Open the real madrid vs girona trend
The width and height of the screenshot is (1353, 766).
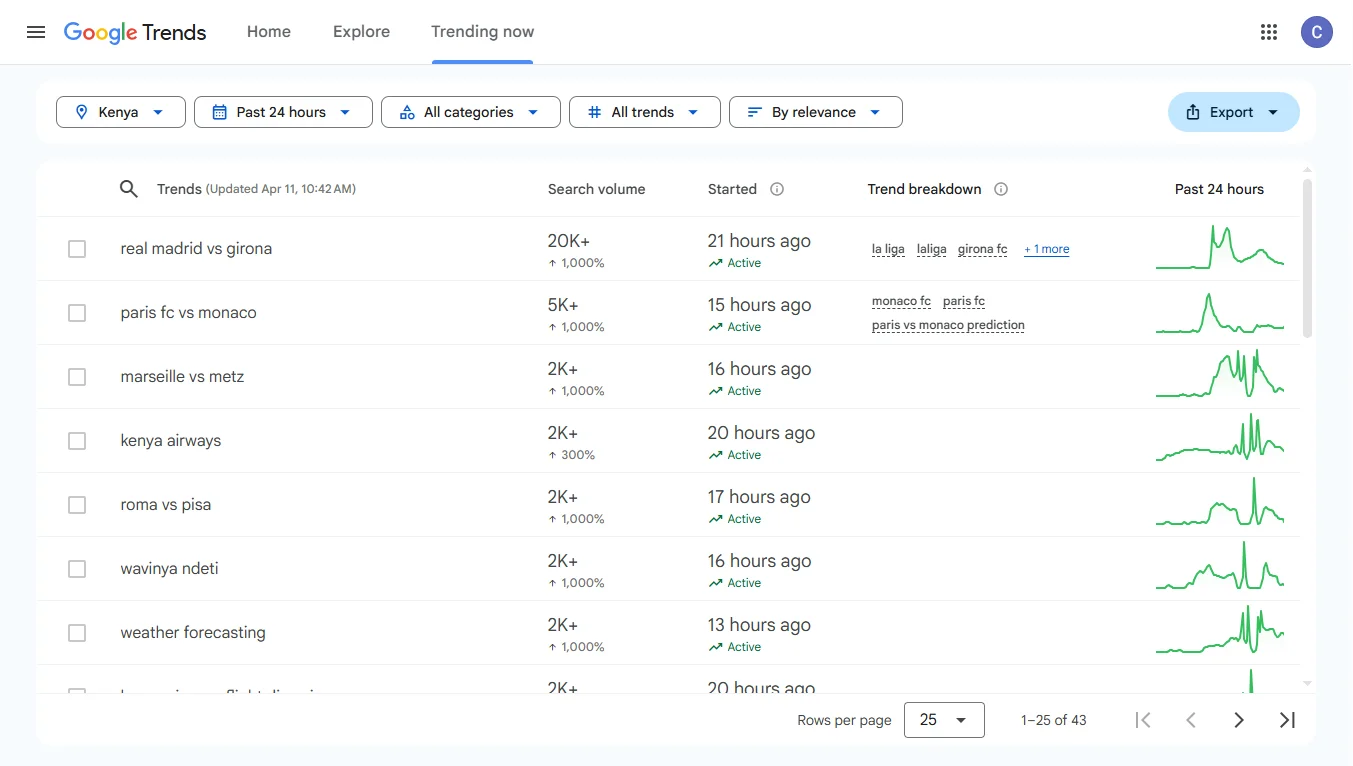196,249
